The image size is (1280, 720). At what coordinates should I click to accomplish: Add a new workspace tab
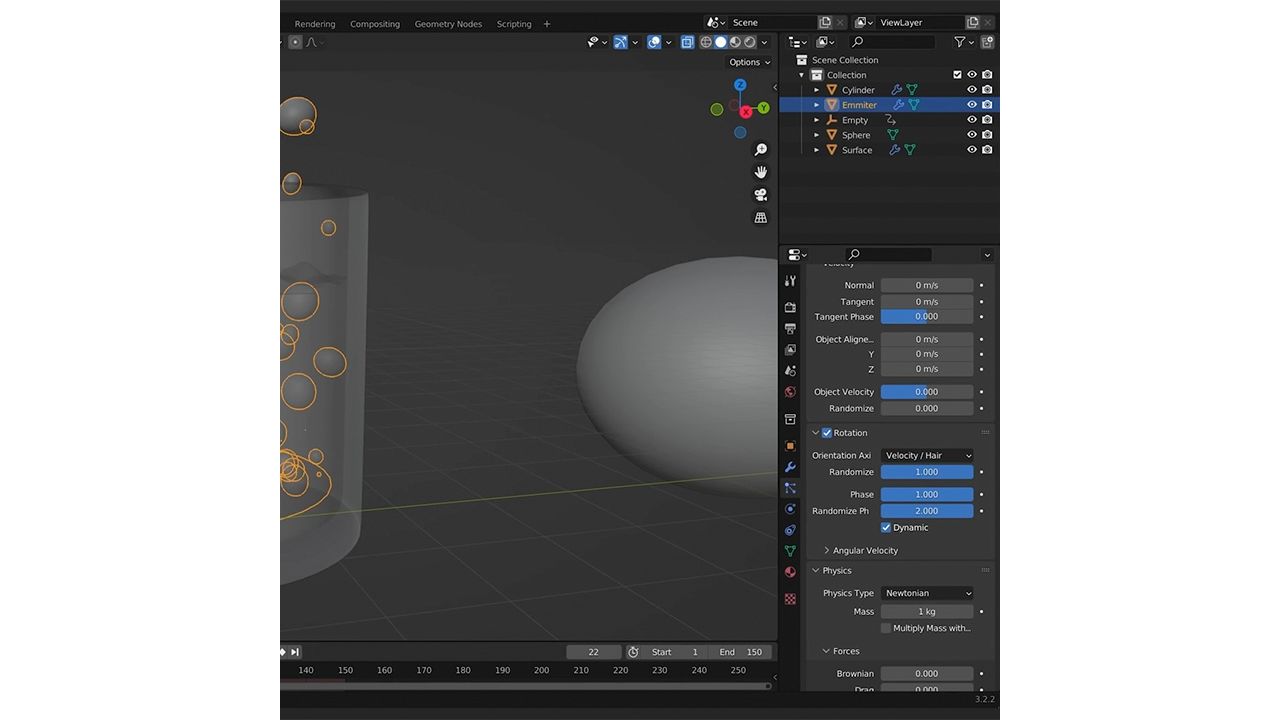pyautogui.click(x=547, y=24)
